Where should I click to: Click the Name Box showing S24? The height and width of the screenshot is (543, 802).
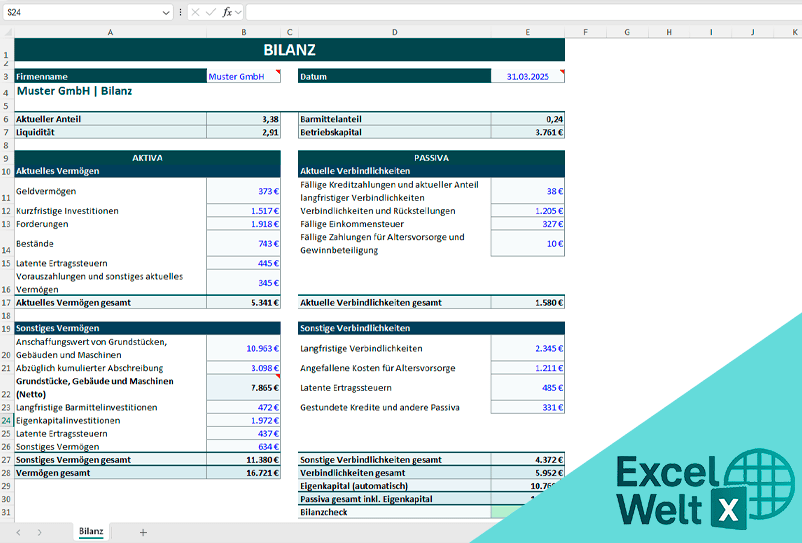80,12
